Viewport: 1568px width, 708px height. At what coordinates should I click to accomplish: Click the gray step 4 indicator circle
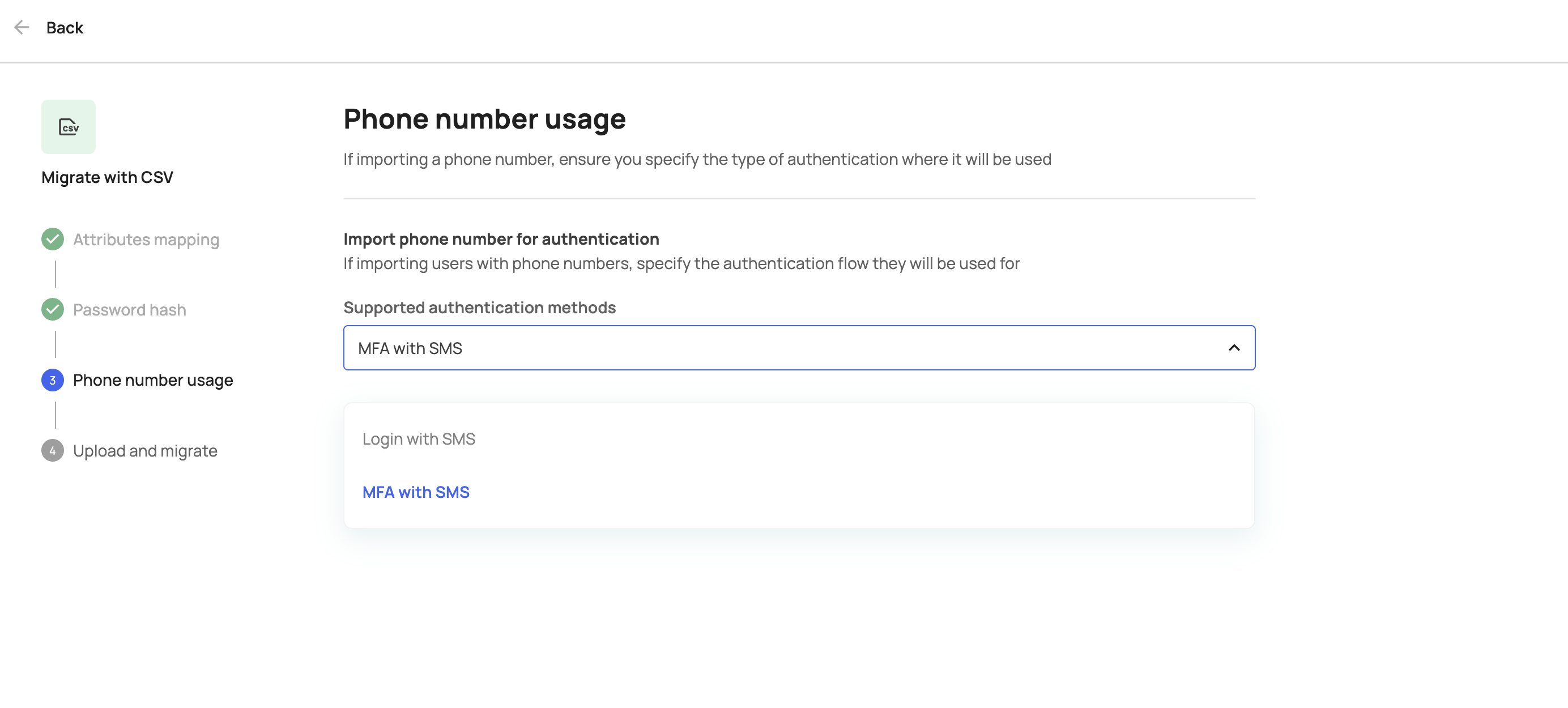coord(52,450)
